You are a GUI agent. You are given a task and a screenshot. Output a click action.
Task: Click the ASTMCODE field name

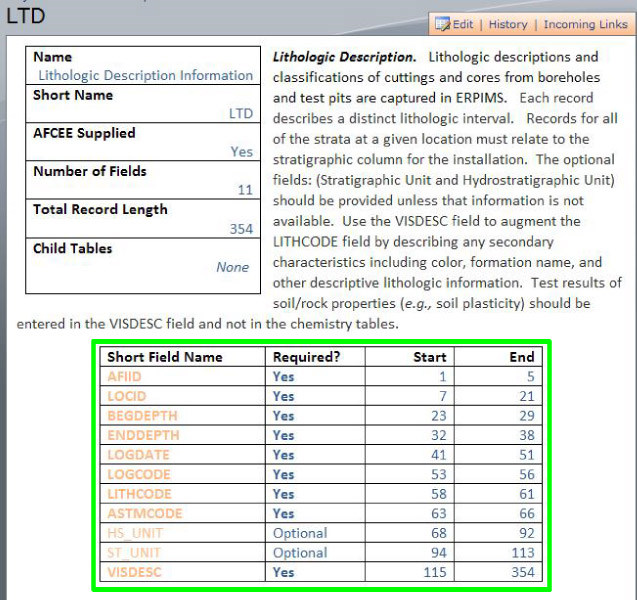[x=144, y=513]
